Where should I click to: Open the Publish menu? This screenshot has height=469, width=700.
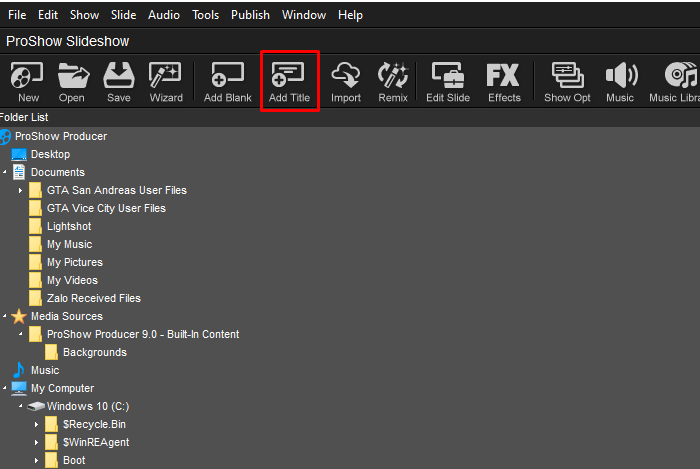250,15
